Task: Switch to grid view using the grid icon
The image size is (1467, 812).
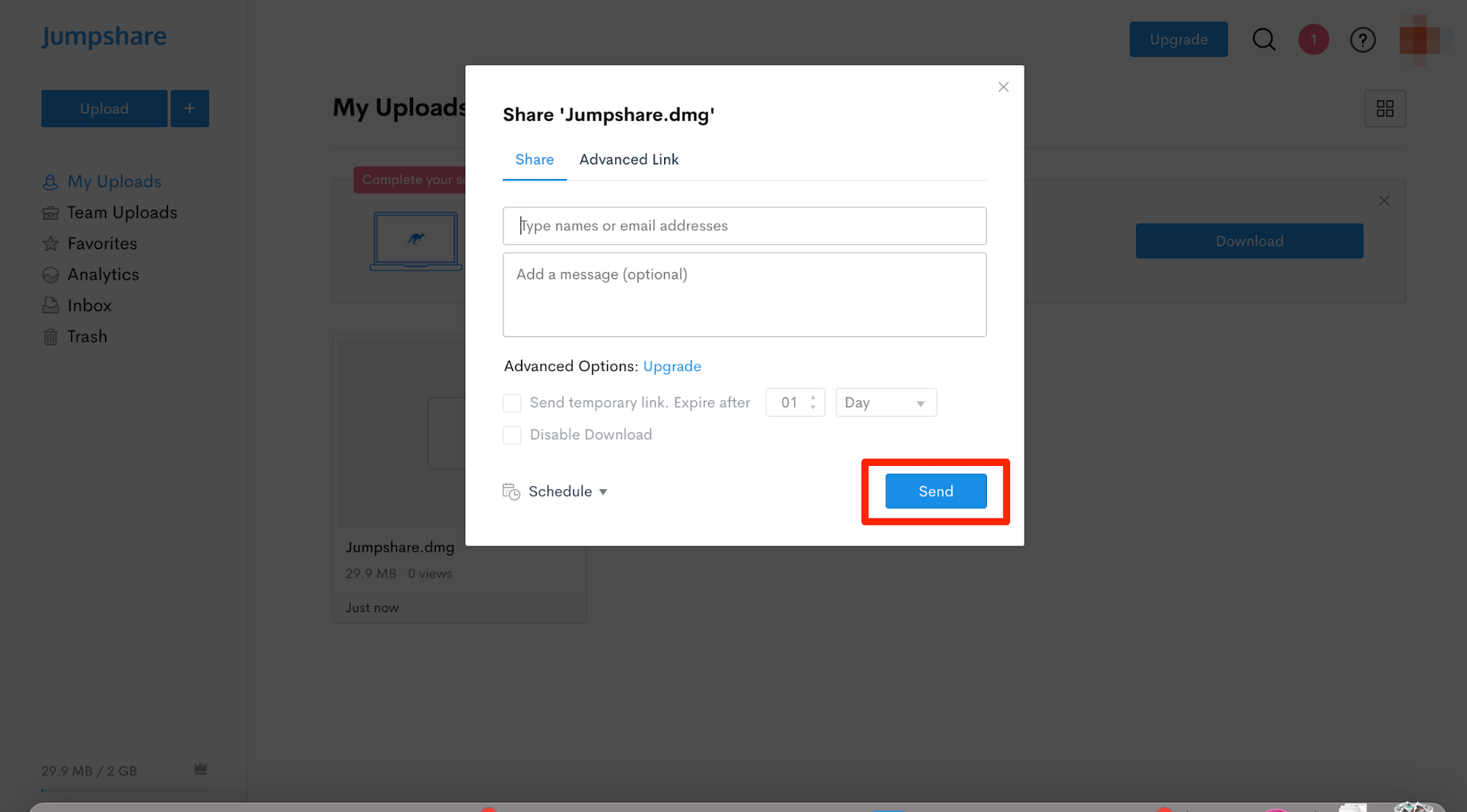Action: (1385, 109)
